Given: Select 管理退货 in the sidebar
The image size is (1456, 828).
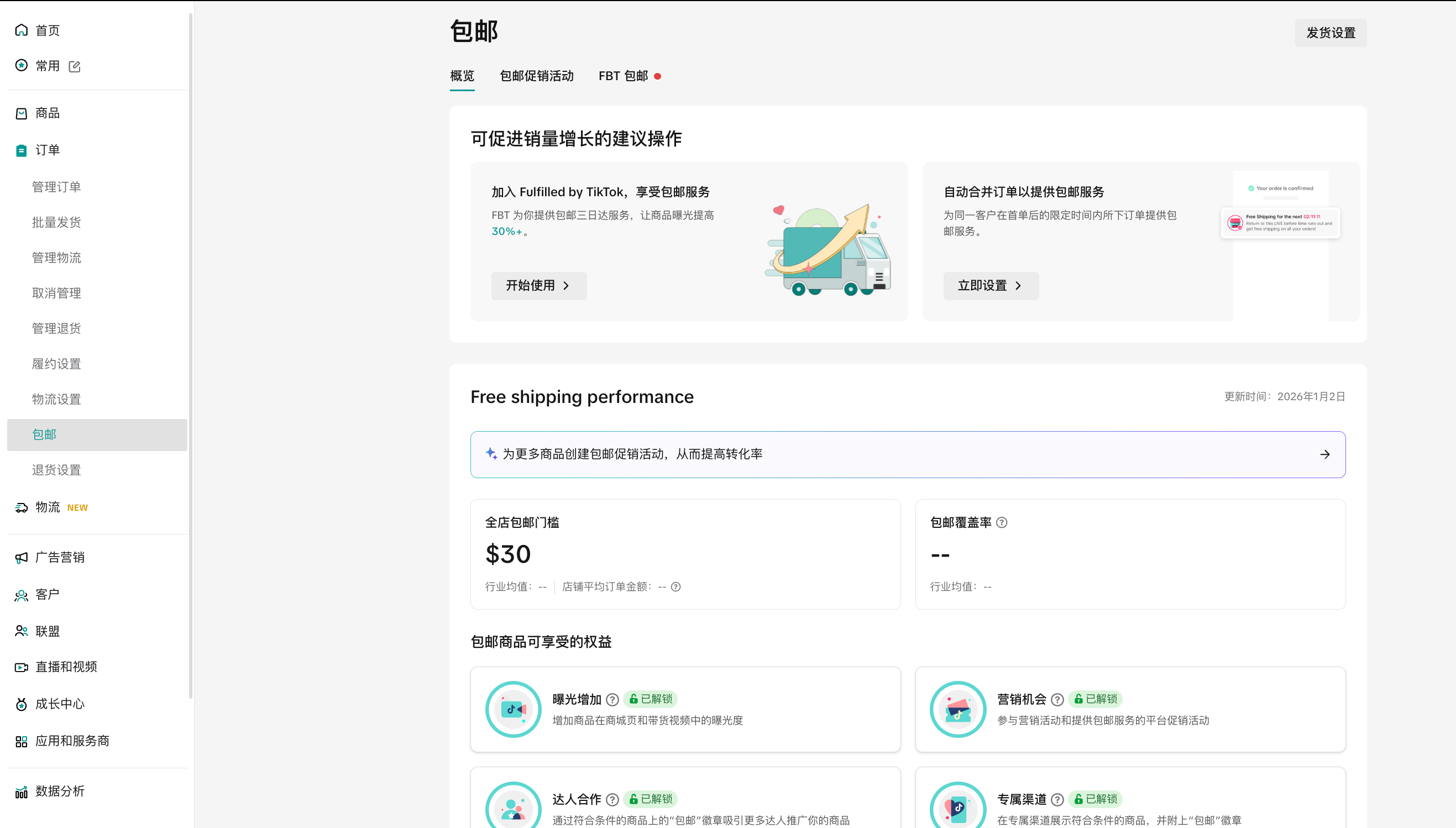Looking at the screenshot, I should 56,329.
